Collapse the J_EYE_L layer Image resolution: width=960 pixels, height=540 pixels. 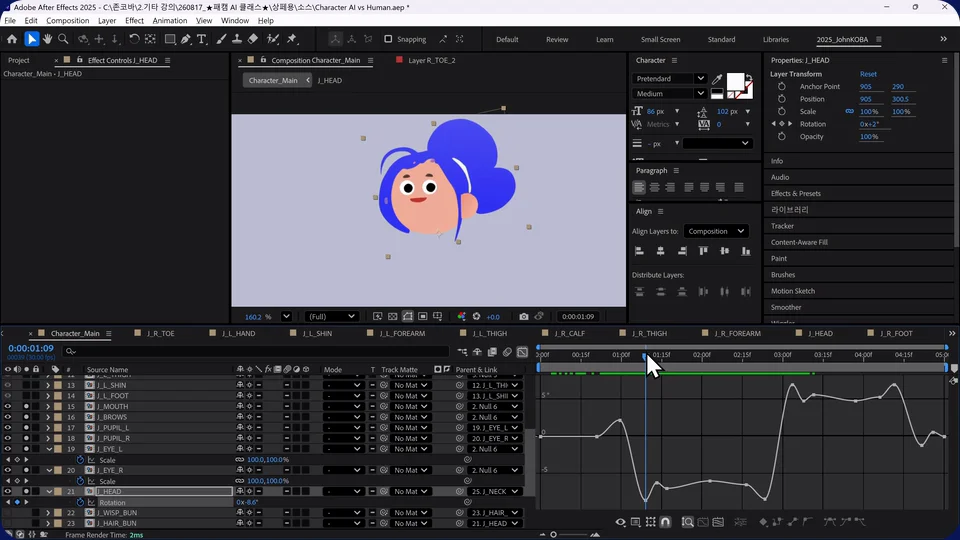(x=49, y=449)
